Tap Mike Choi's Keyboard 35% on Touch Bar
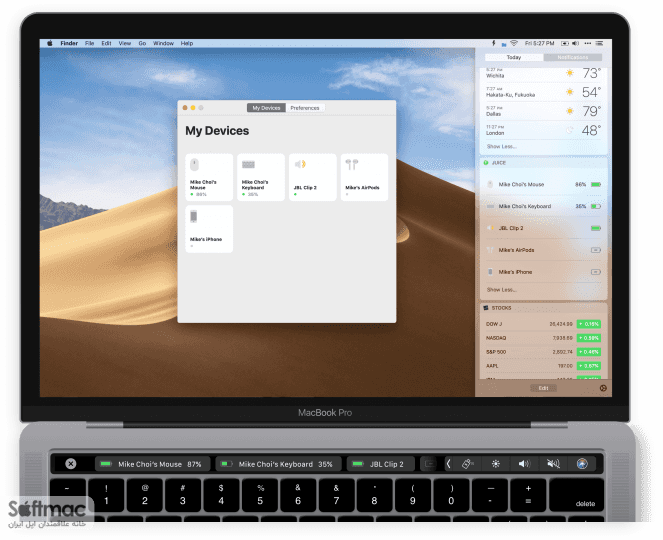Screen dimensions: 663x540 (x=278, y=464)
